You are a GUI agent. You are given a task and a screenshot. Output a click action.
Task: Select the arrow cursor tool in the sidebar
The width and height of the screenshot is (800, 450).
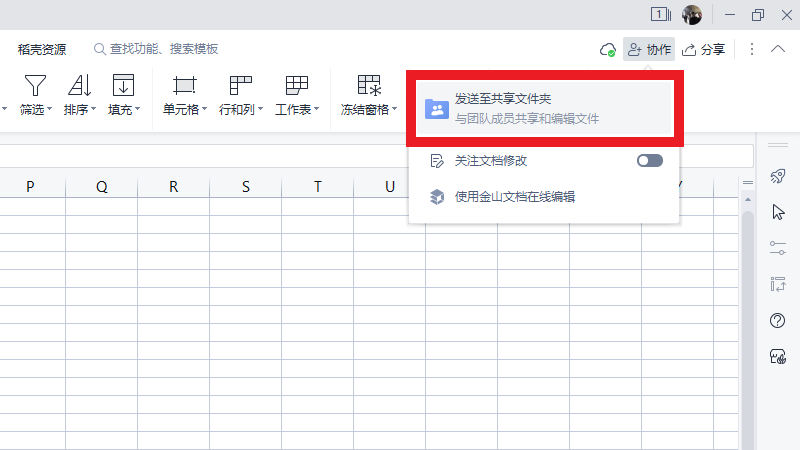click(777, 212)
